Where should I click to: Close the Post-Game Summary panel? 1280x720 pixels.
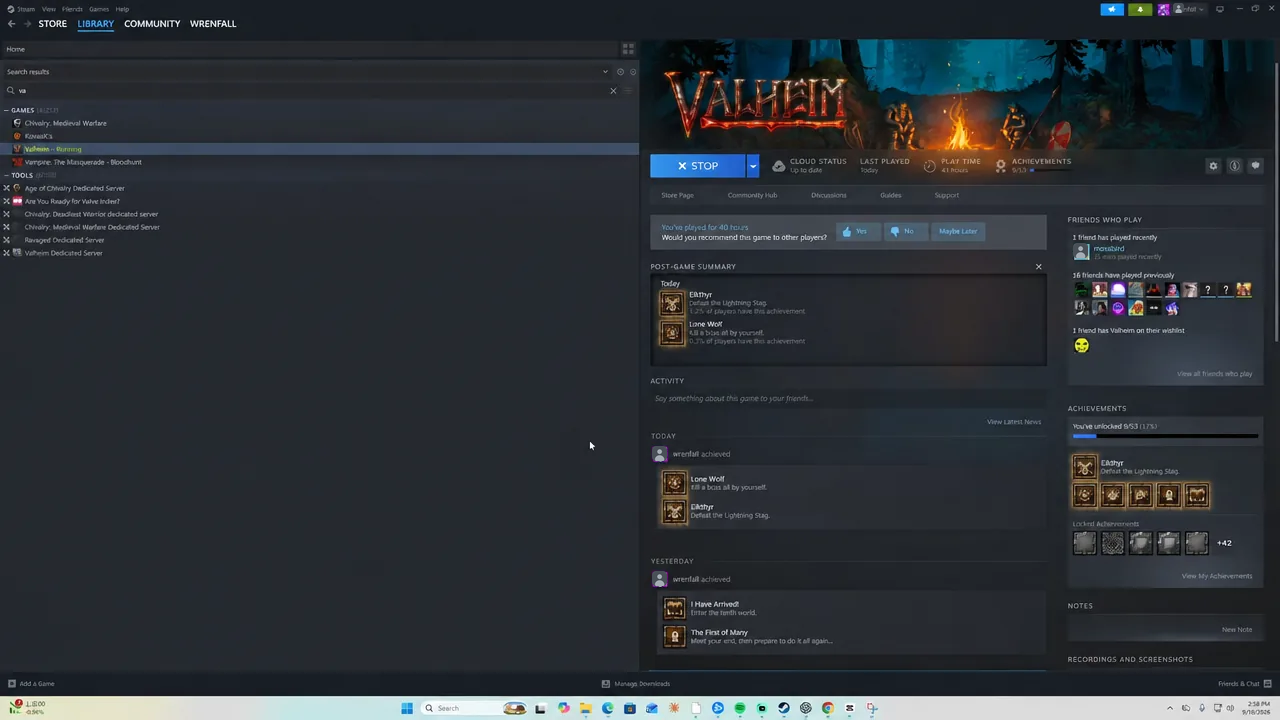[x=1038, y=267]
